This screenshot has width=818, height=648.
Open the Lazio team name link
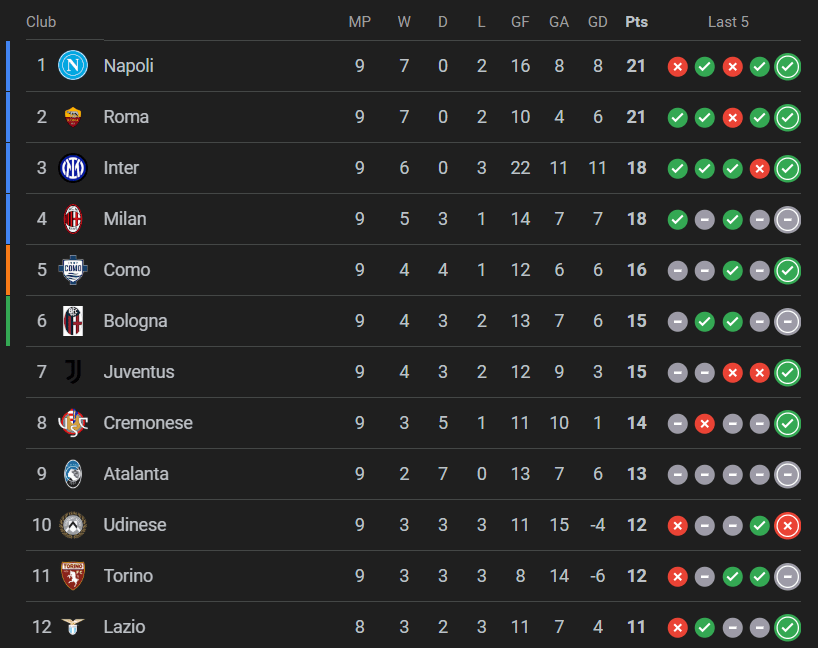[x=124, y=627]
